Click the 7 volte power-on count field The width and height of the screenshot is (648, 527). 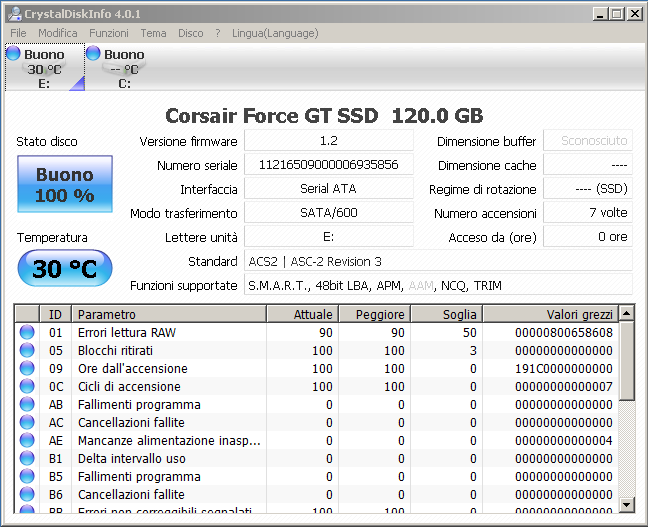[588, 212]
